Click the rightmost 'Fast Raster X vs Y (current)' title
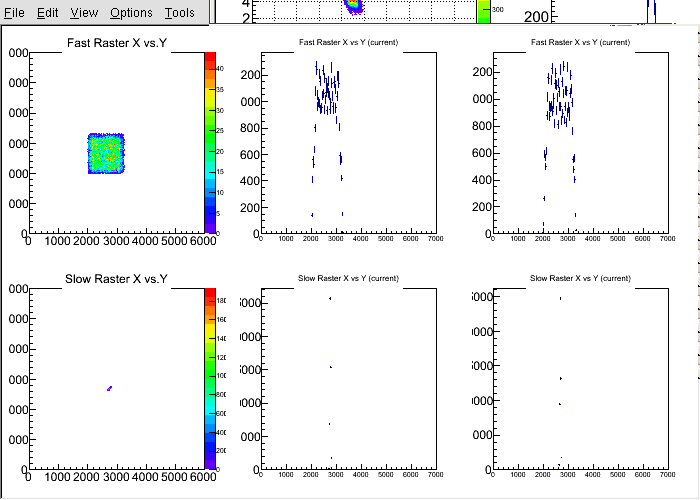700x500 pixels. click(x=580, y=42)
